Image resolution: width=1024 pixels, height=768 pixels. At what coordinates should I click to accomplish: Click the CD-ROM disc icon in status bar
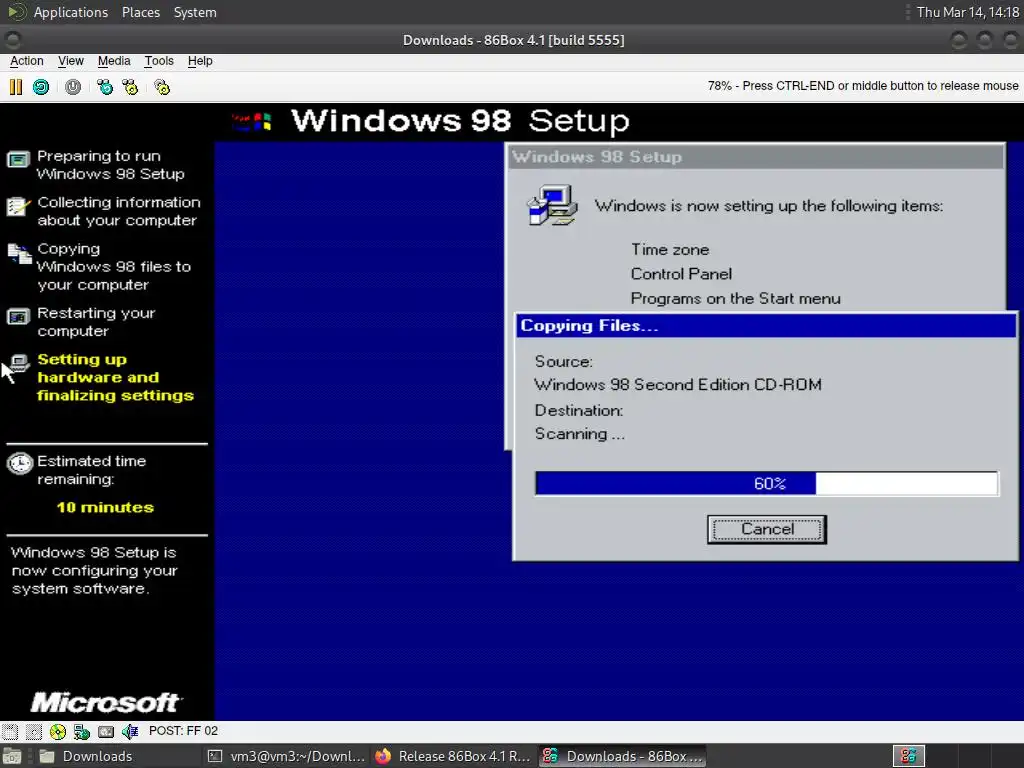(x=57, y=731)
